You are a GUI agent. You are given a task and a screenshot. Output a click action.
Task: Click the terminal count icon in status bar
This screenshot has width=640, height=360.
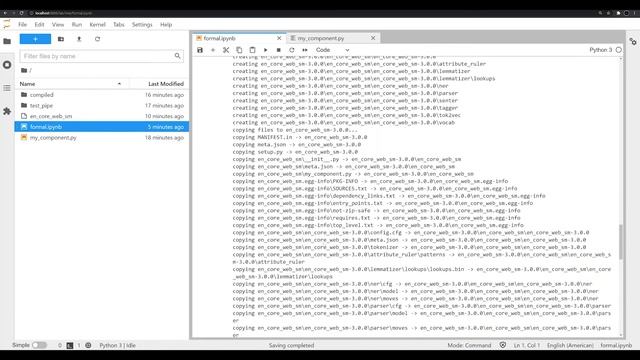(x=70, y=345)
